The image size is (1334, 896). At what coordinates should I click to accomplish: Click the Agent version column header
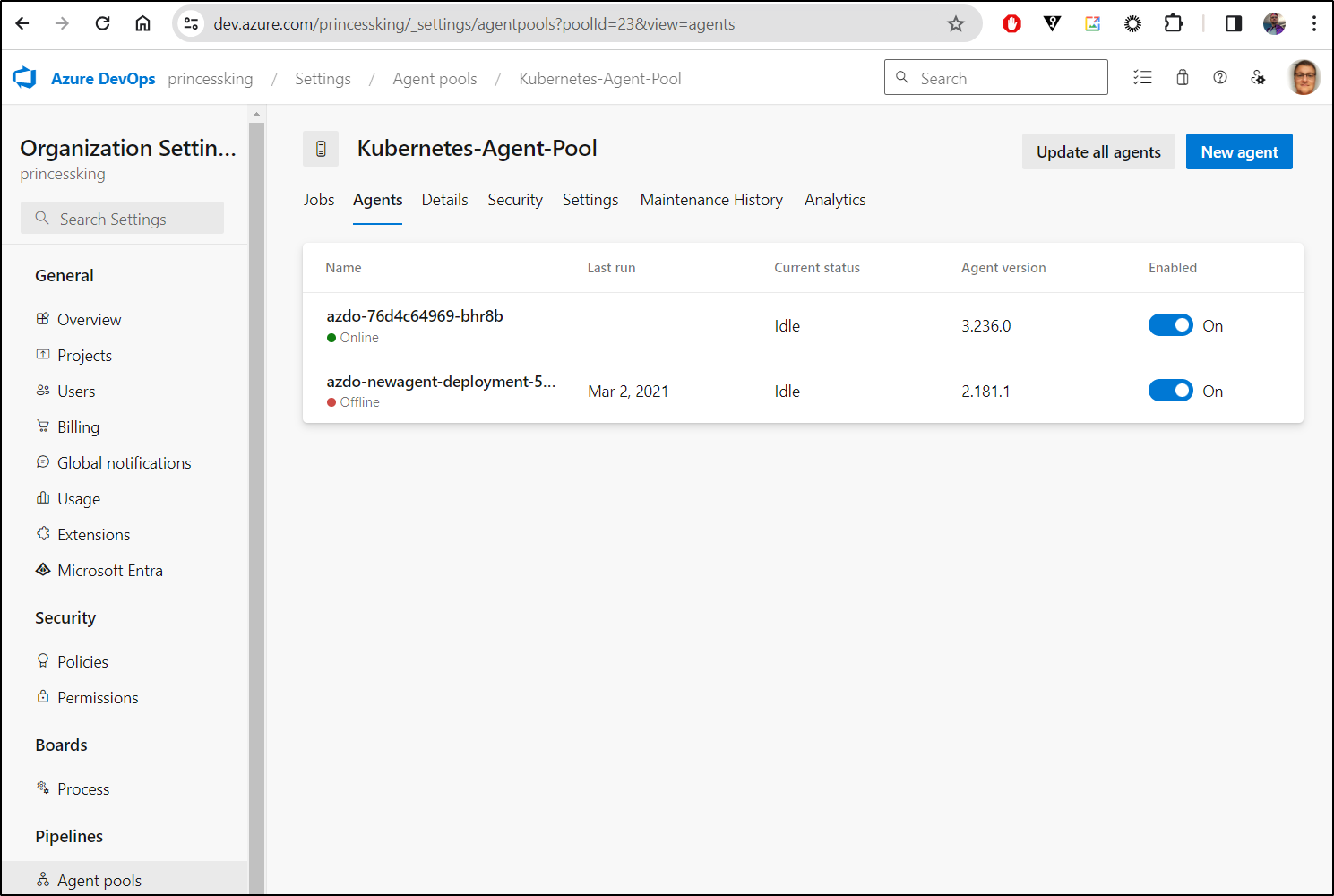[1003, 268]
